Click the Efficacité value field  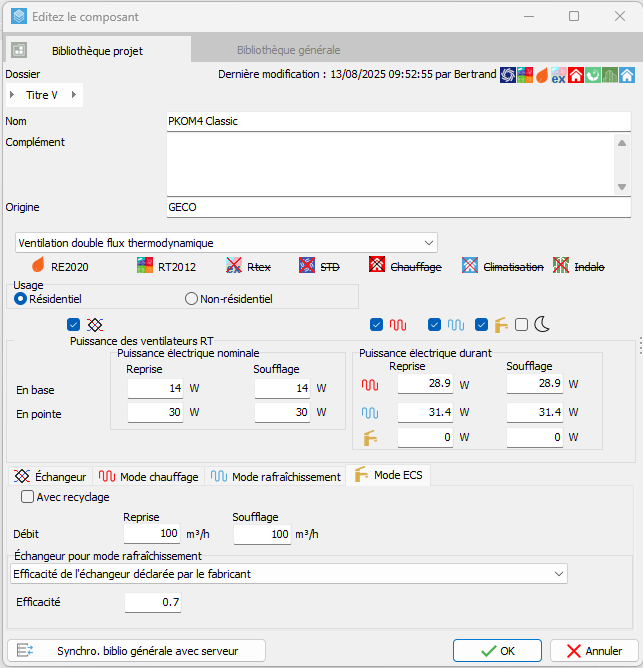(x=154, y=602)
